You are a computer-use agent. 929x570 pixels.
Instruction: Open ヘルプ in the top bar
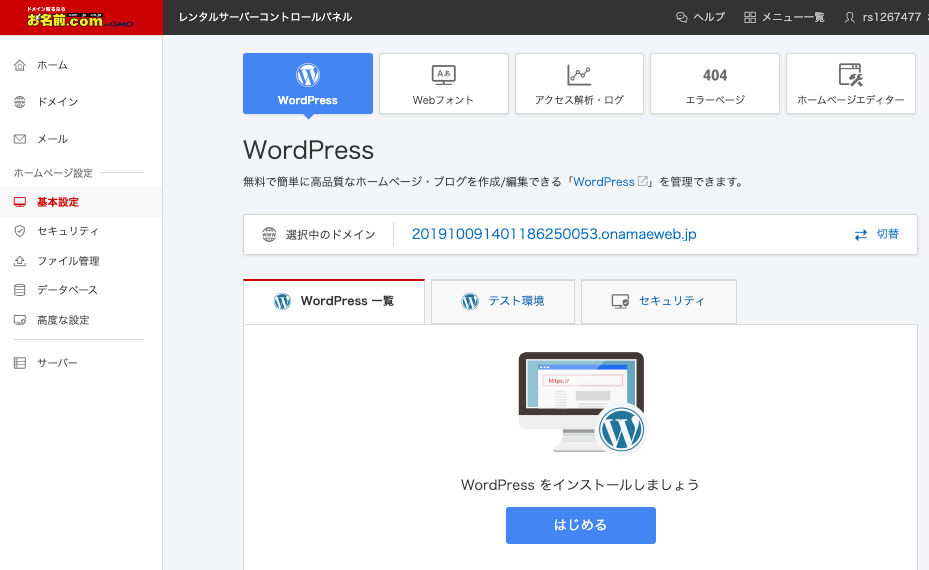click(700, 17)
